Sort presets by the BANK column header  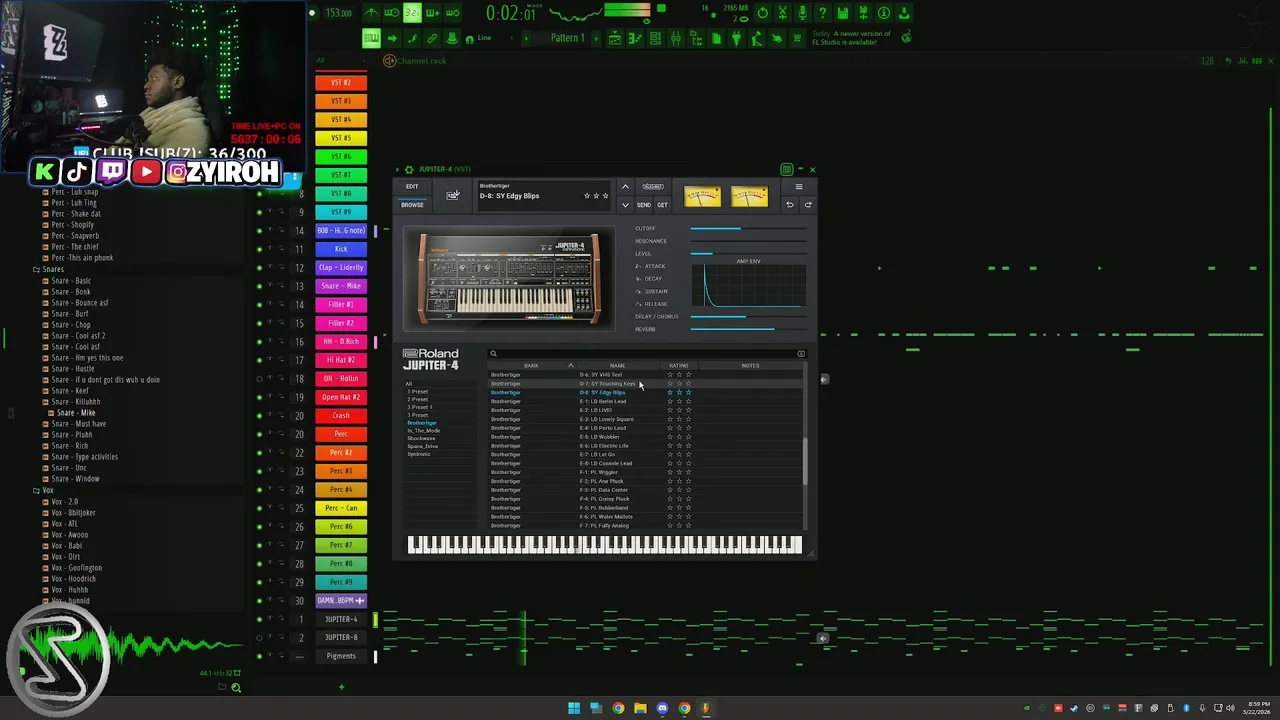[531, 365]
